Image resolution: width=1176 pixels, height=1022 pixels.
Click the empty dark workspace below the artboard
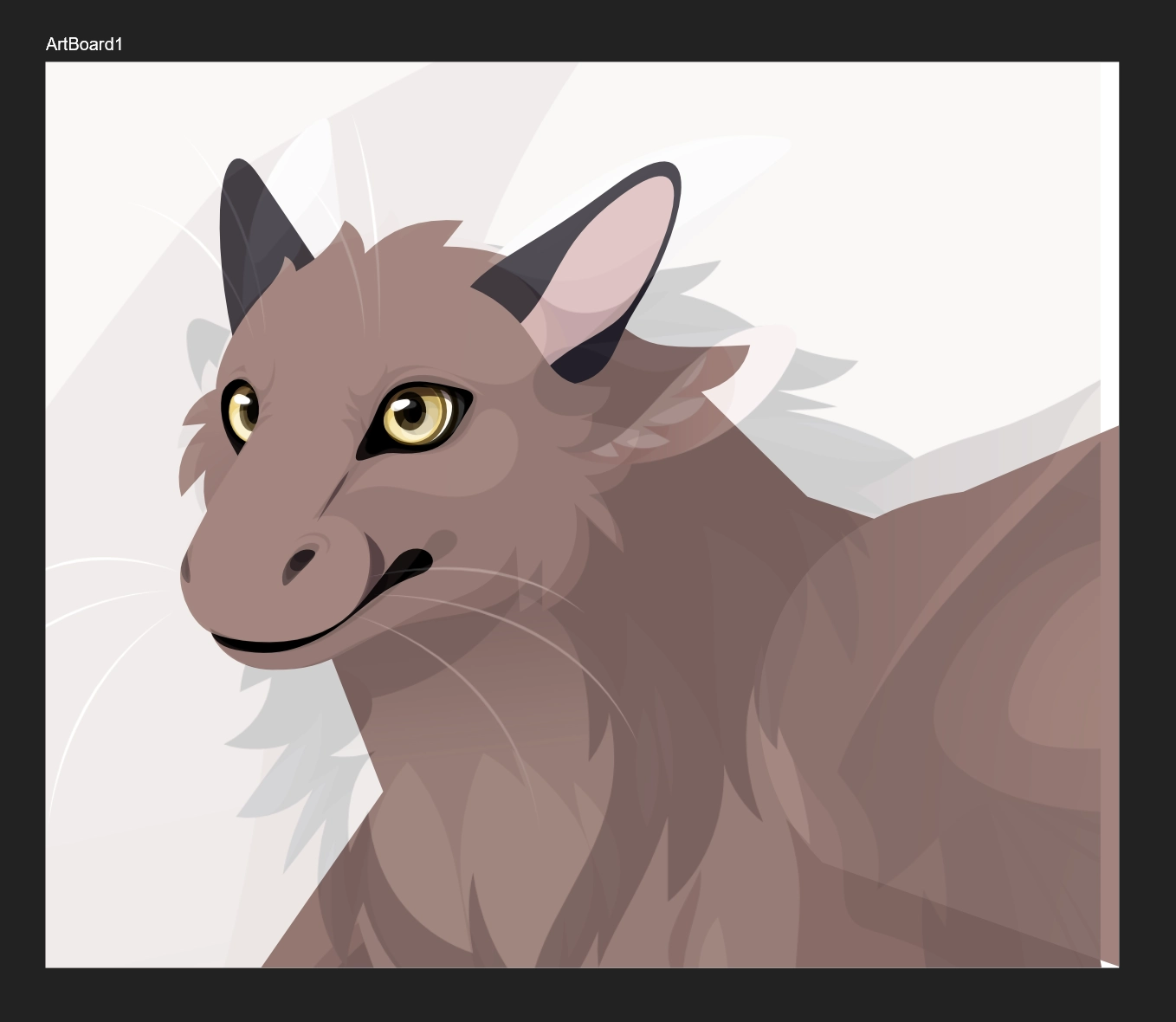coord(589,996)
